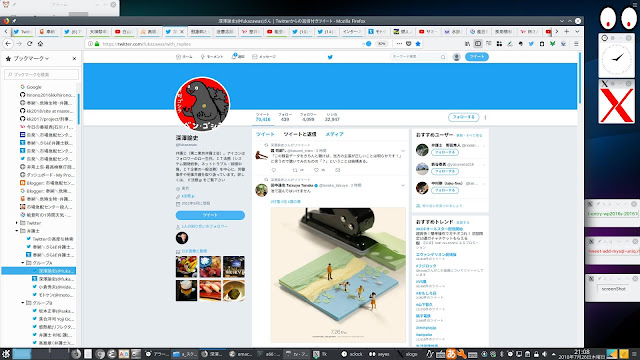Click the フォローする button on profile
This screenshot has width=640, height=360.
coord(464,117)
